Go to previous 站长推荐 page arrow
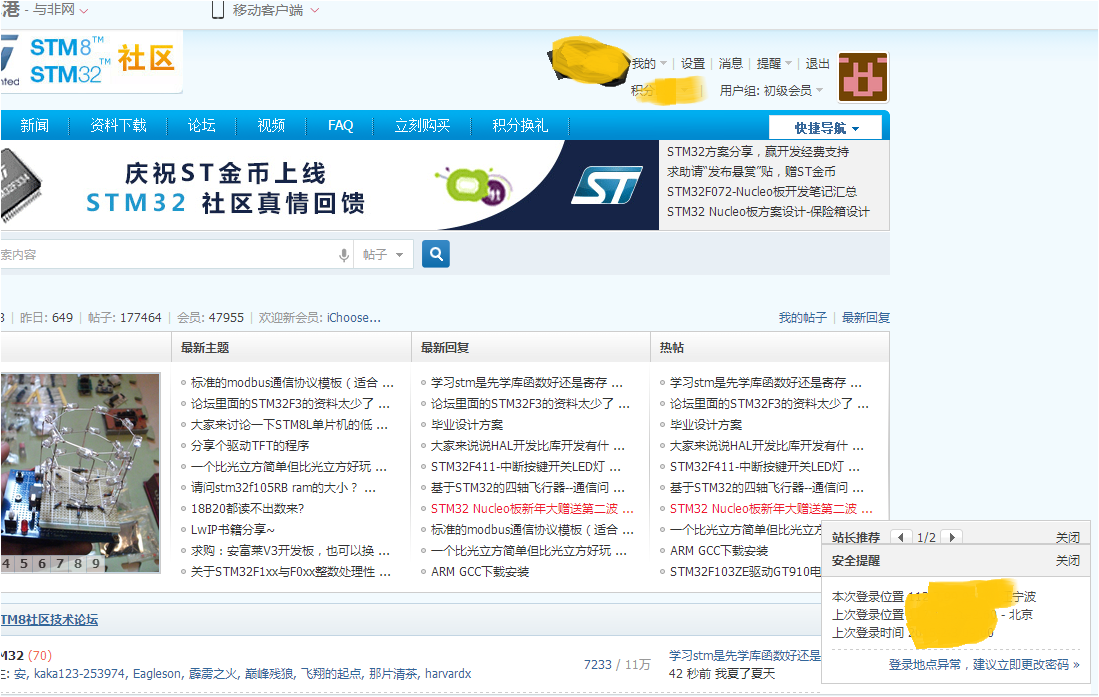 click(901, 537)
